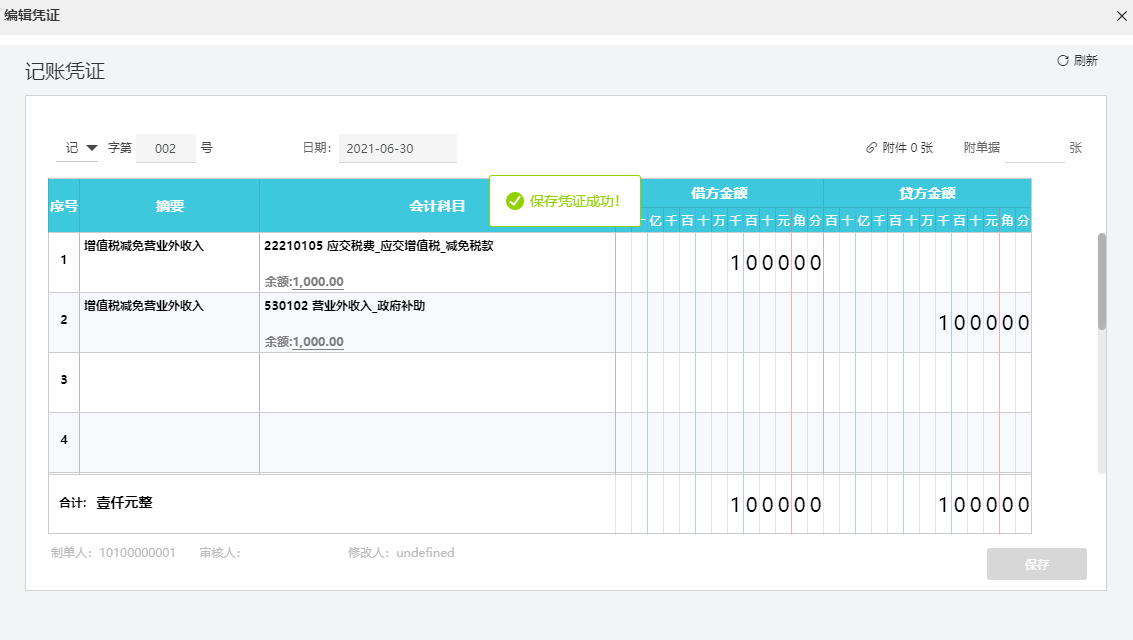This screenshot has width=1133, height=640.
Task: Click the green success checkmark icon
Action: pos(515,201)
